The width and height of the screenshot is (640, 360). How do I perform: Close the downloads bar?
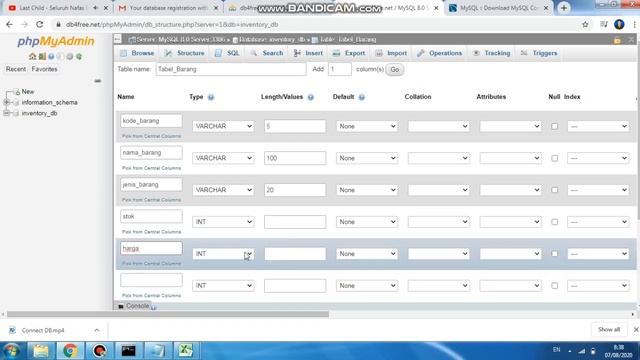pos(636,329)
